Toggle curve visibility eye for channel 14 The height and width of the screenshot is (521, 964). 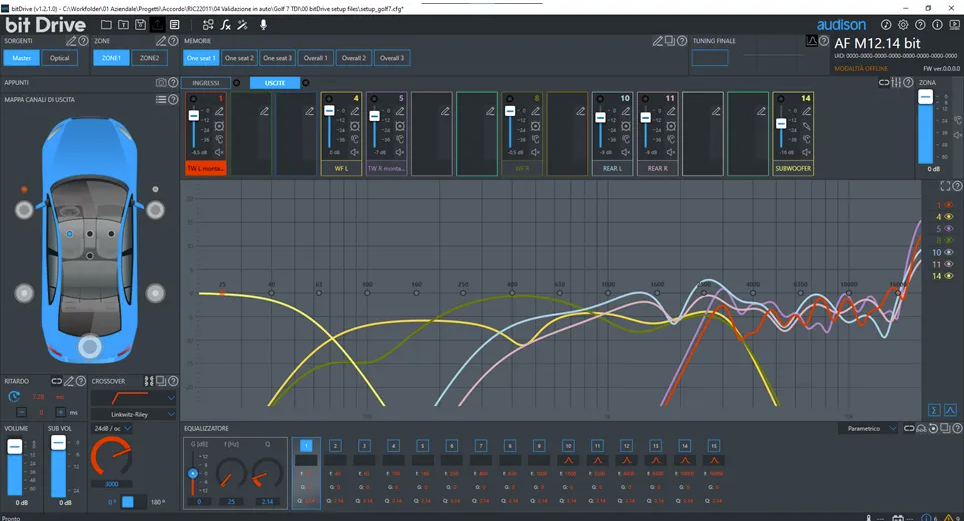[x=949, y=276]
